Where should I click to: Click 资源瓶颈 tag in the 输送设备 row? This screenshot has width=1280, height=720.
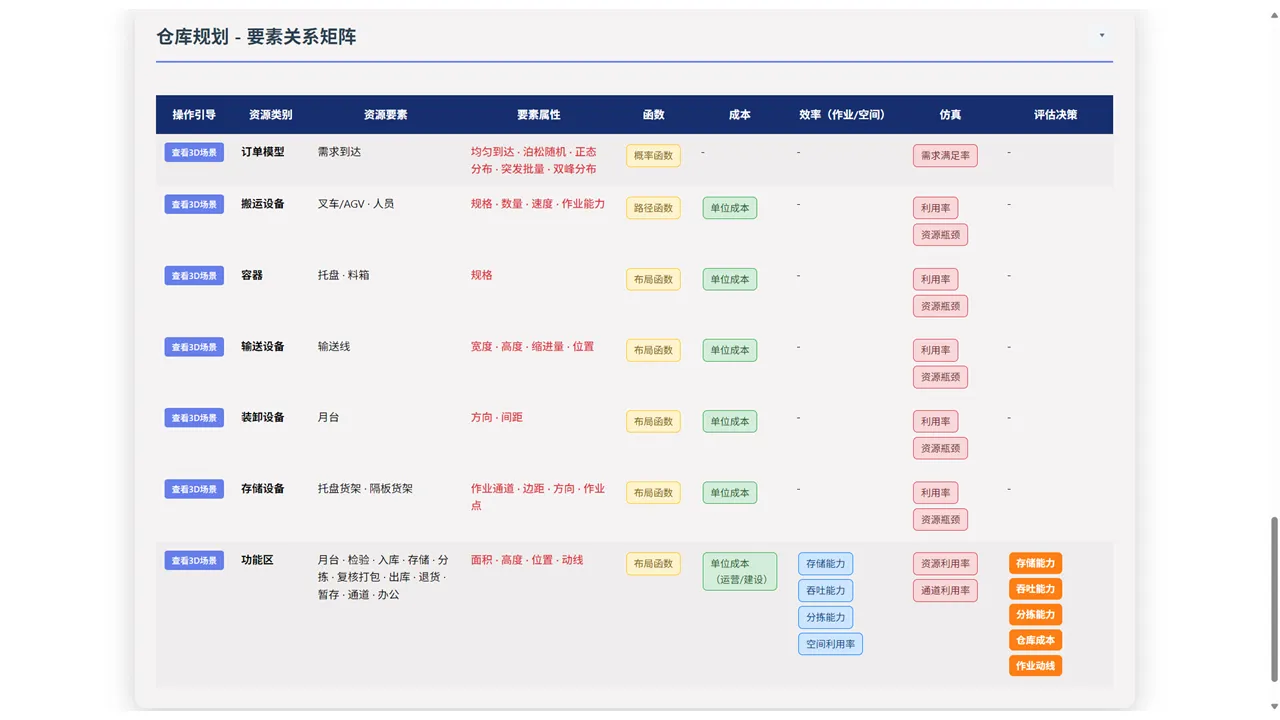(940, 377)
